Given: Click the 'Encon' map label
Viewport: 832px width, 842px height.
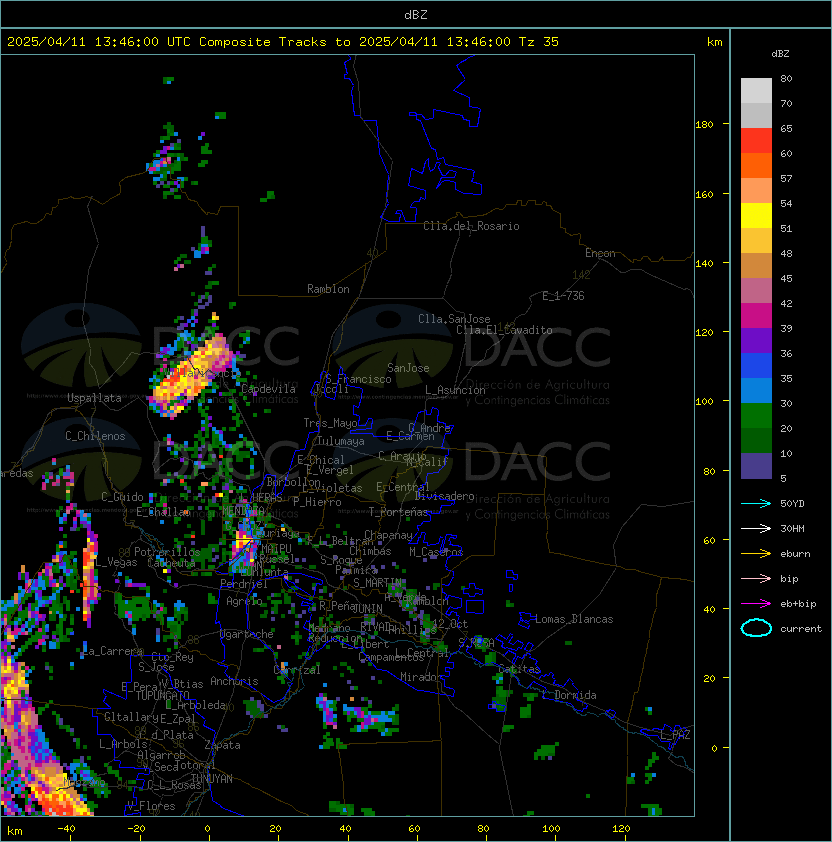Looking at the screenshot, I should (x=600, y=253).
